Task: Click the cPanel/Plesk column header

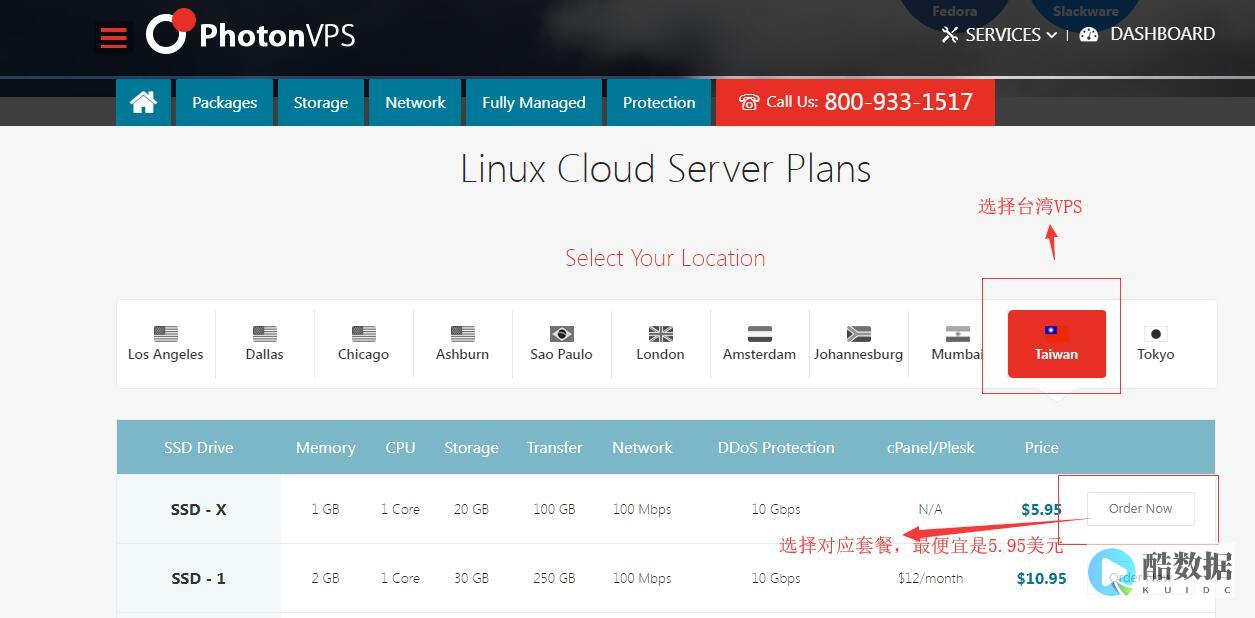Action: pyautogui.click(x=930, y=448)
